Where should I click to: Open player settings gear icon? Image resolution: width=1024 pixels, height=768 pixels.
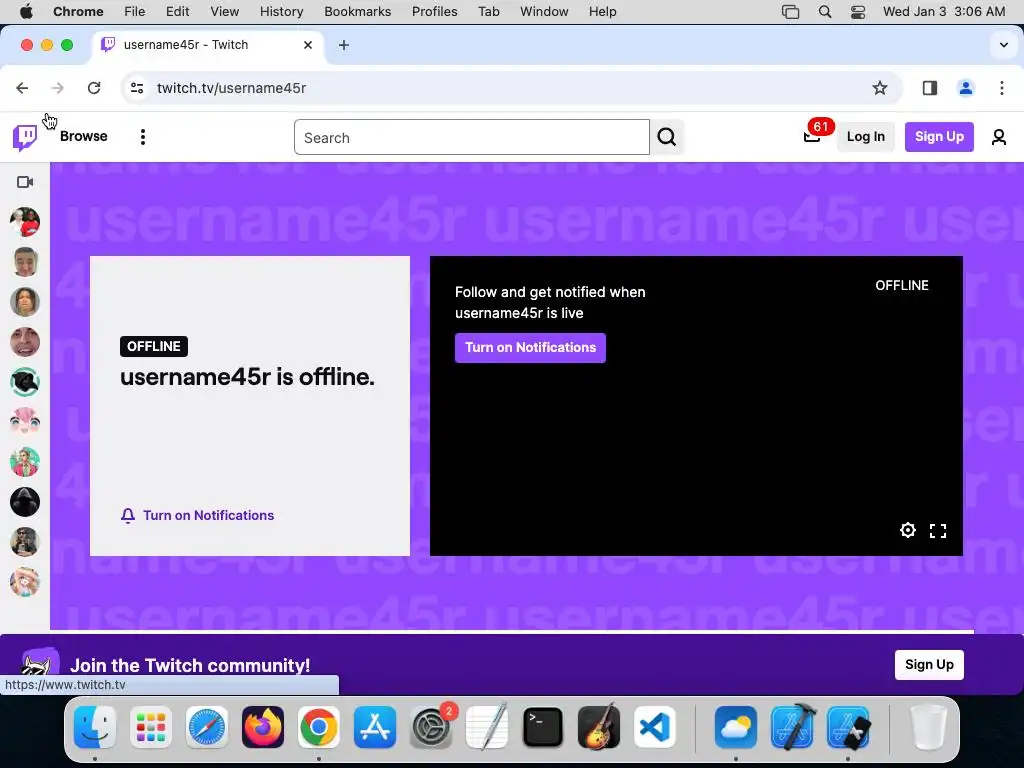908,530
